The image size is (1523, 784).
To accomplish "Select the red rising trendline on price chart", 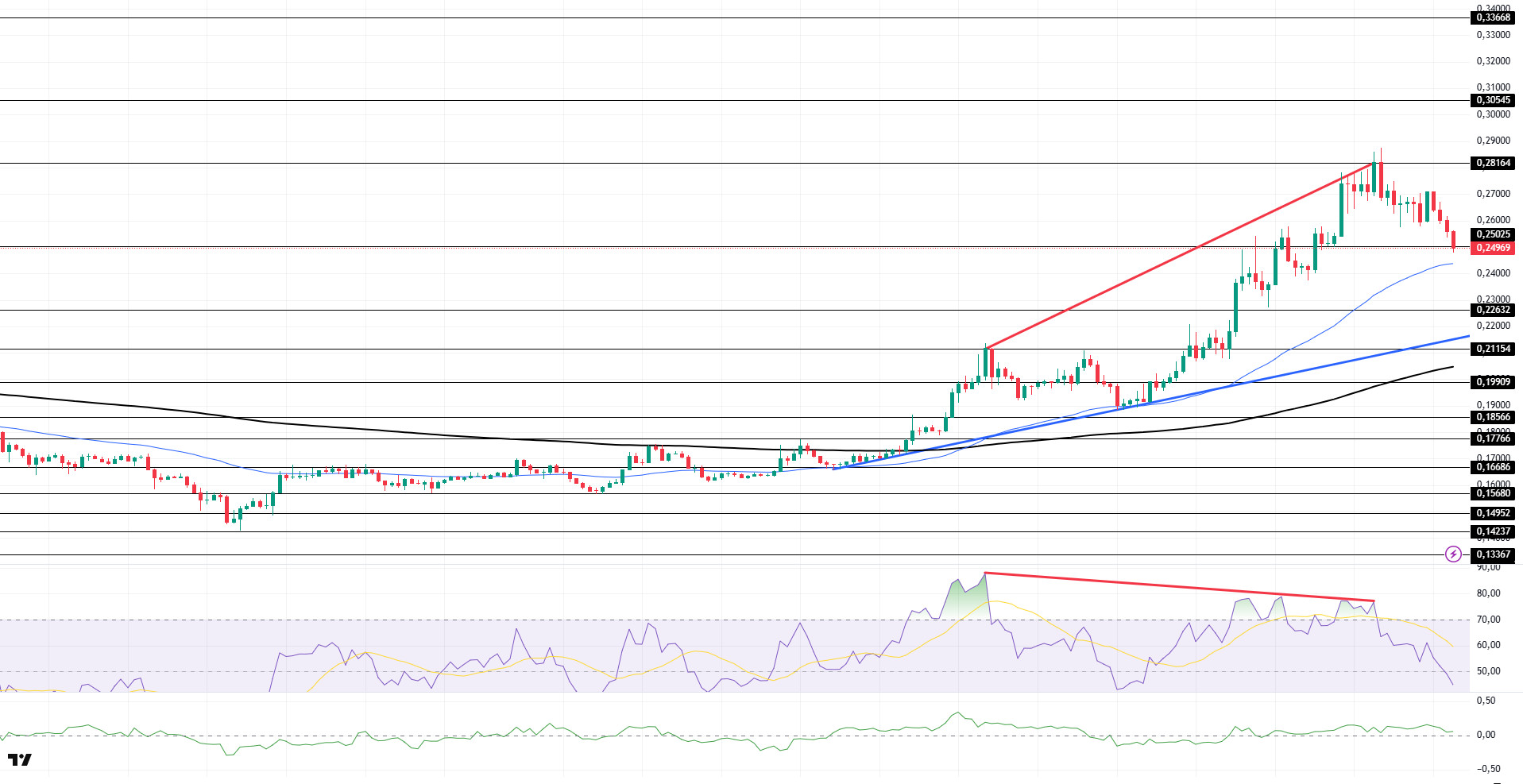I will (1180, 256).
